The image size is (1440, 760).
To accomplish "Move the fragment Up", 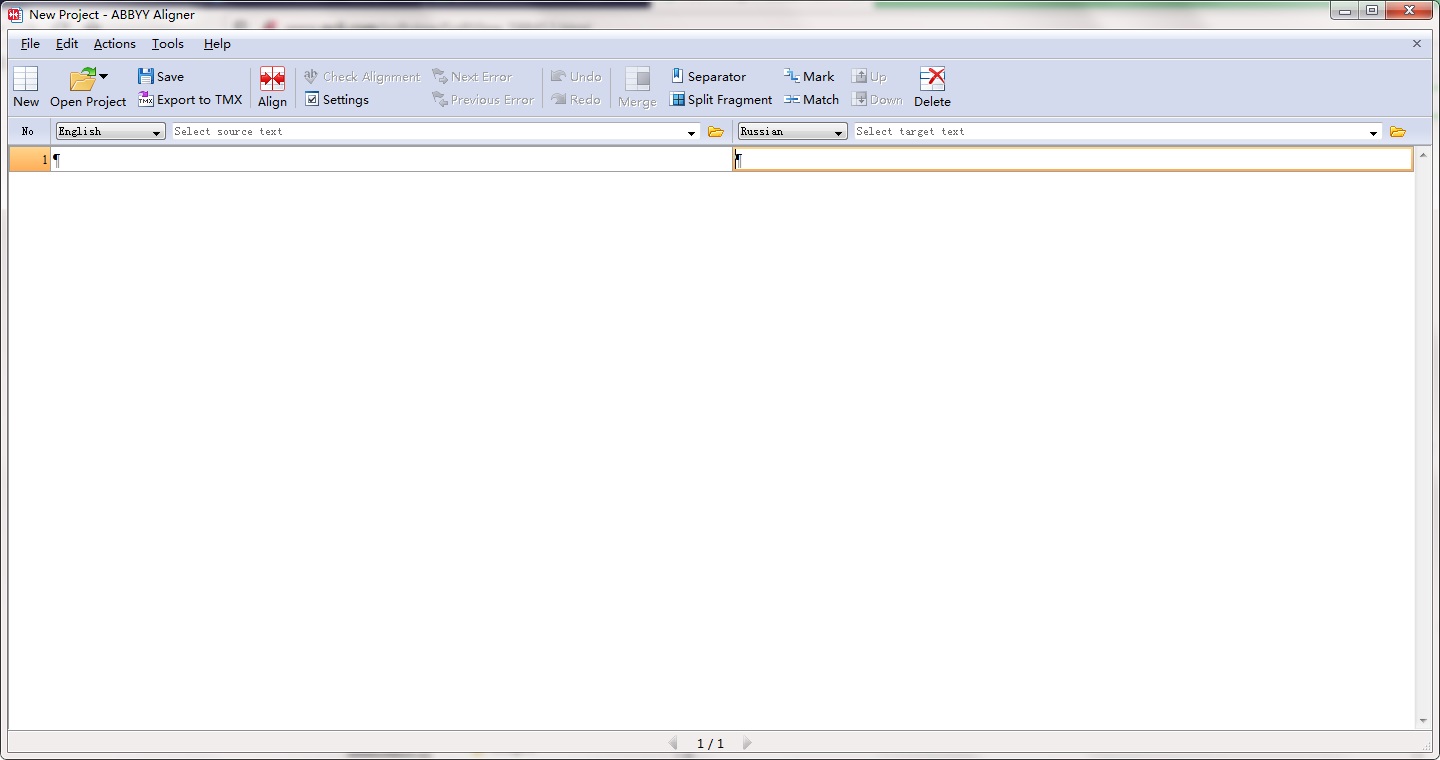I will click(869, 76).
